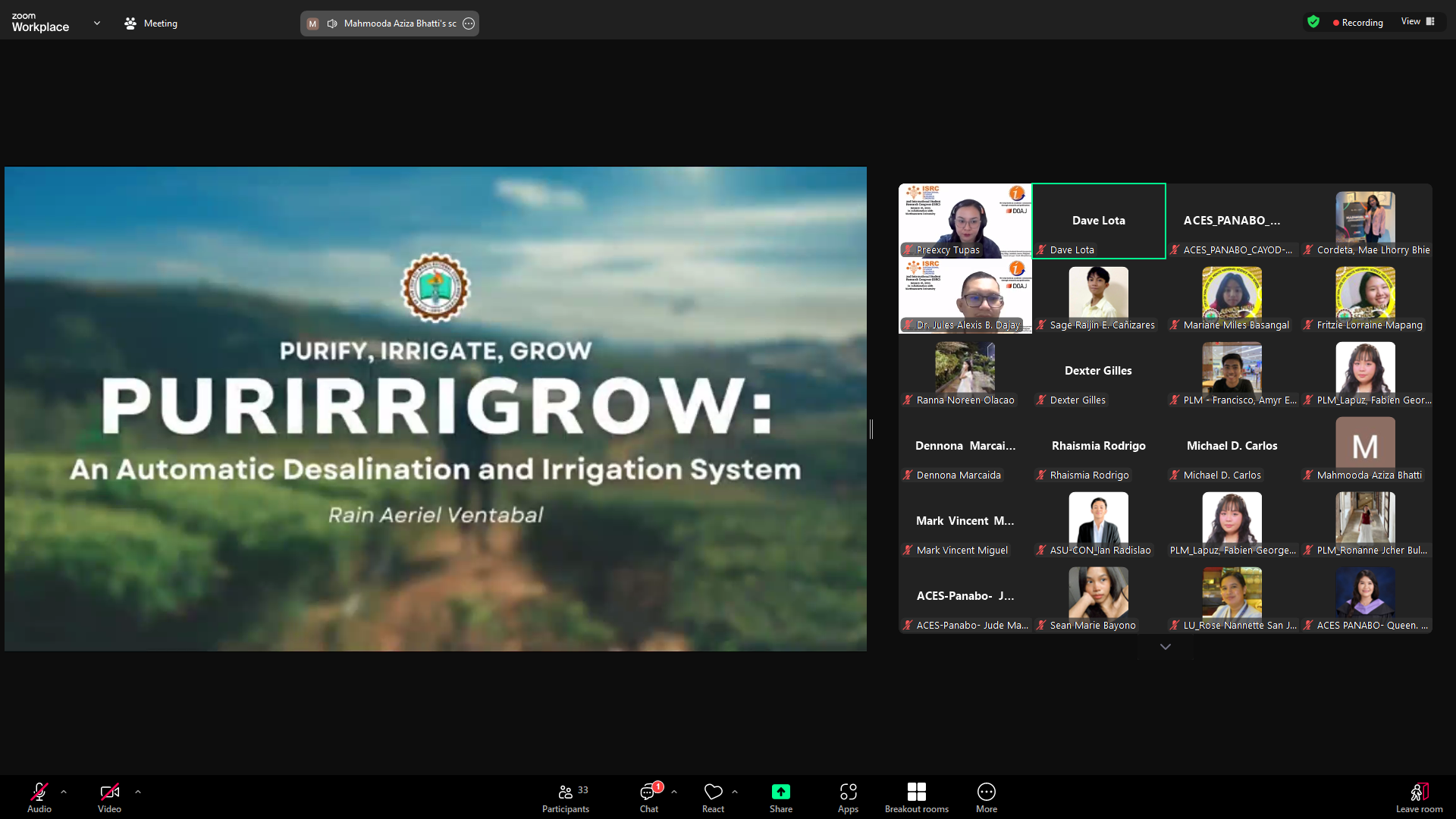Unmute the Audio microphone
The width and height of the screenshot is (1456, 819).
point(39,792)
